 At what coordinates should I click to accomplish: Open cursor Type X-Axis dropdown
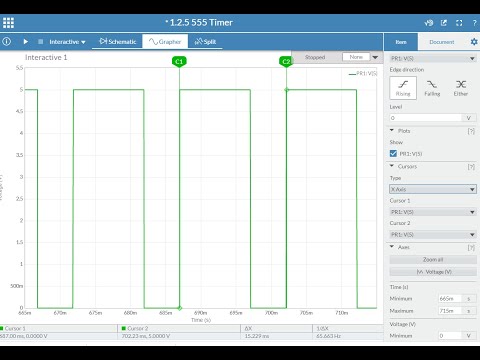tap(433, 189)
